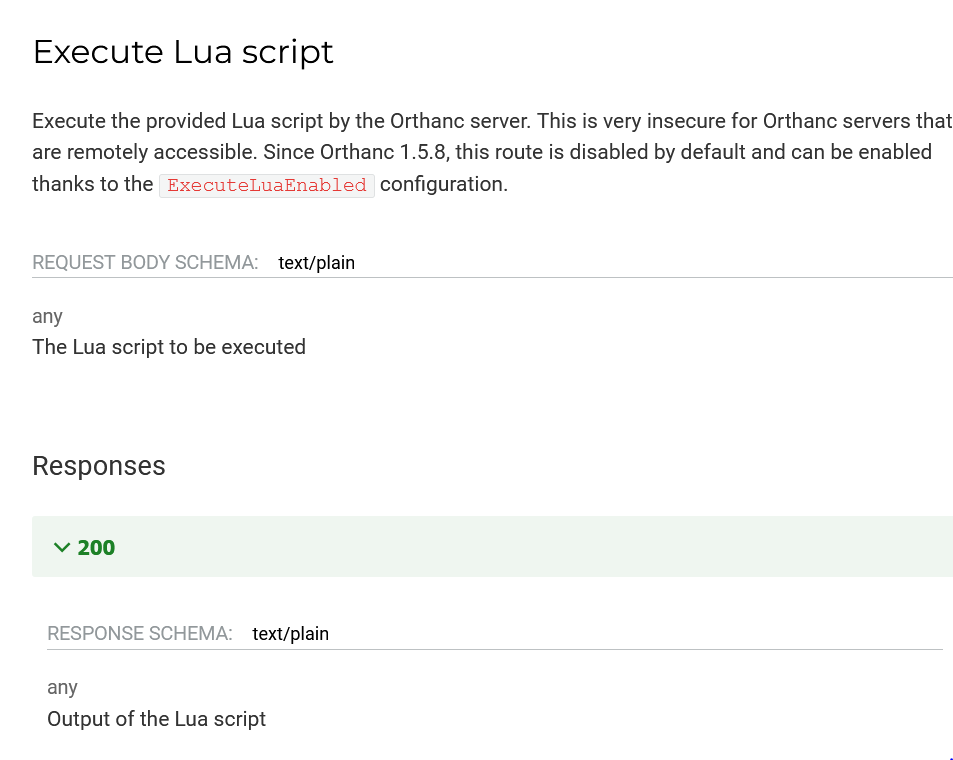Click 'Output of the Lua script' text
This screenshot has width=953, height=760.
click(x=157, y=719)
